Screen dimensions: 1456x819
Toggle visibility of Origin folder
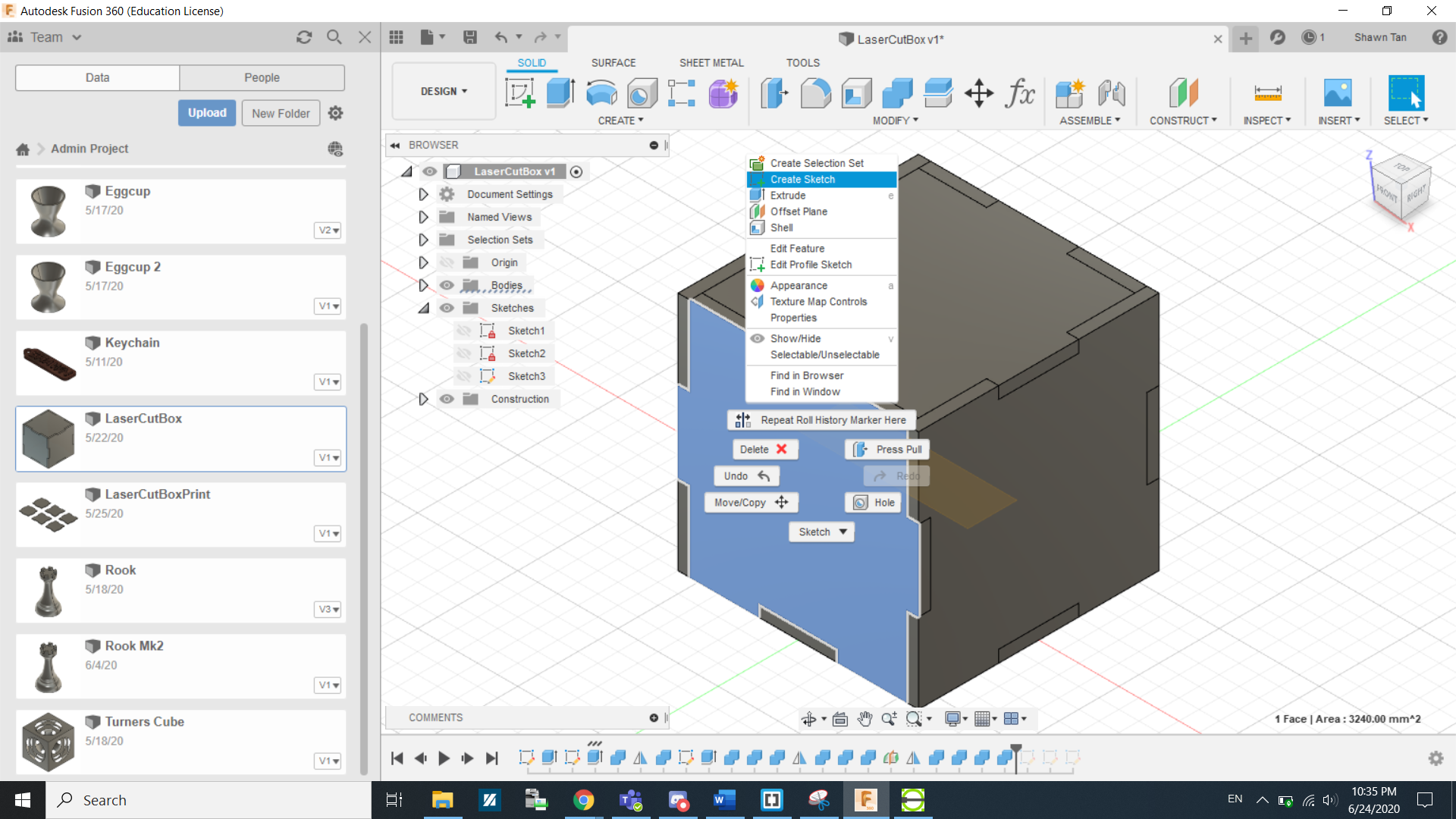pyautogui.click(x=447, y=262)
